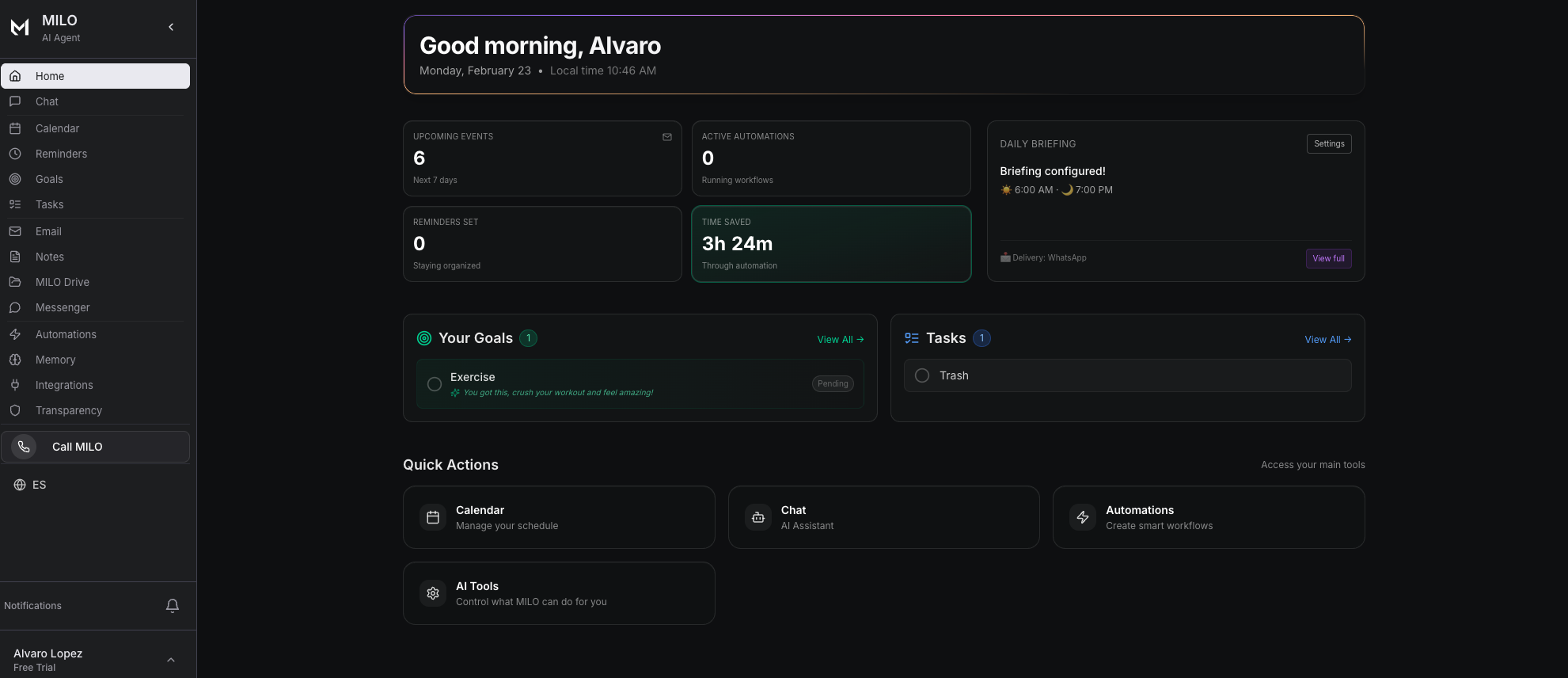The image size is (1568, 678).
Task: Click the envelope icon in Upcoming Events card
Action: click(667, 137)
